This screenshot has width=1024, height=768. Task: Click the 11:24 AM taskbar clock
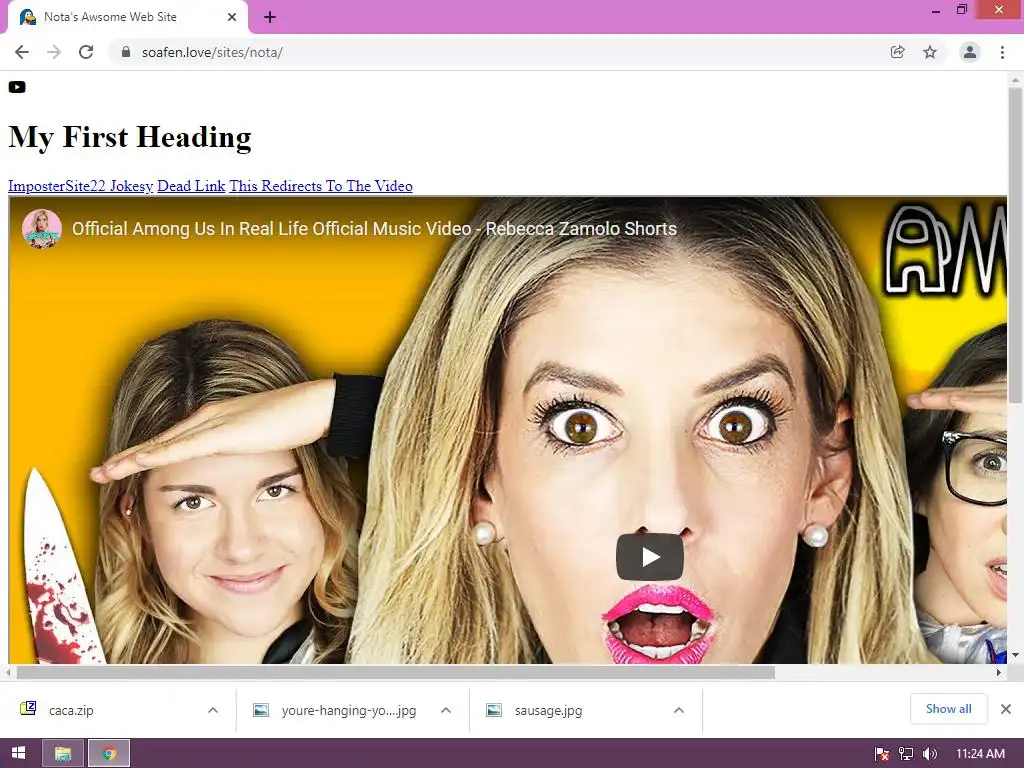click(x=980, y=754)
